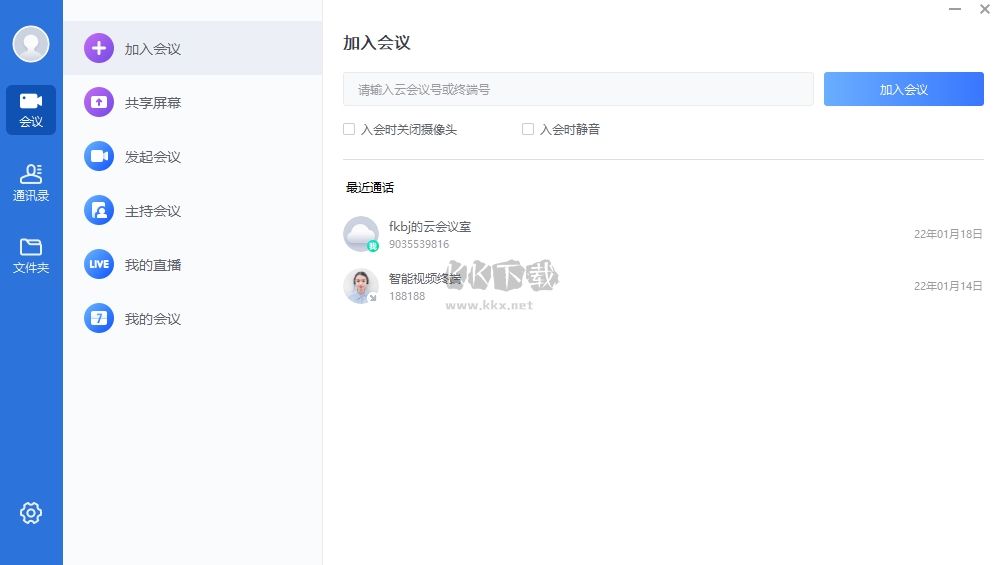Close the application window
This screenshot has height=565, width=999.
tap(984, 9)
